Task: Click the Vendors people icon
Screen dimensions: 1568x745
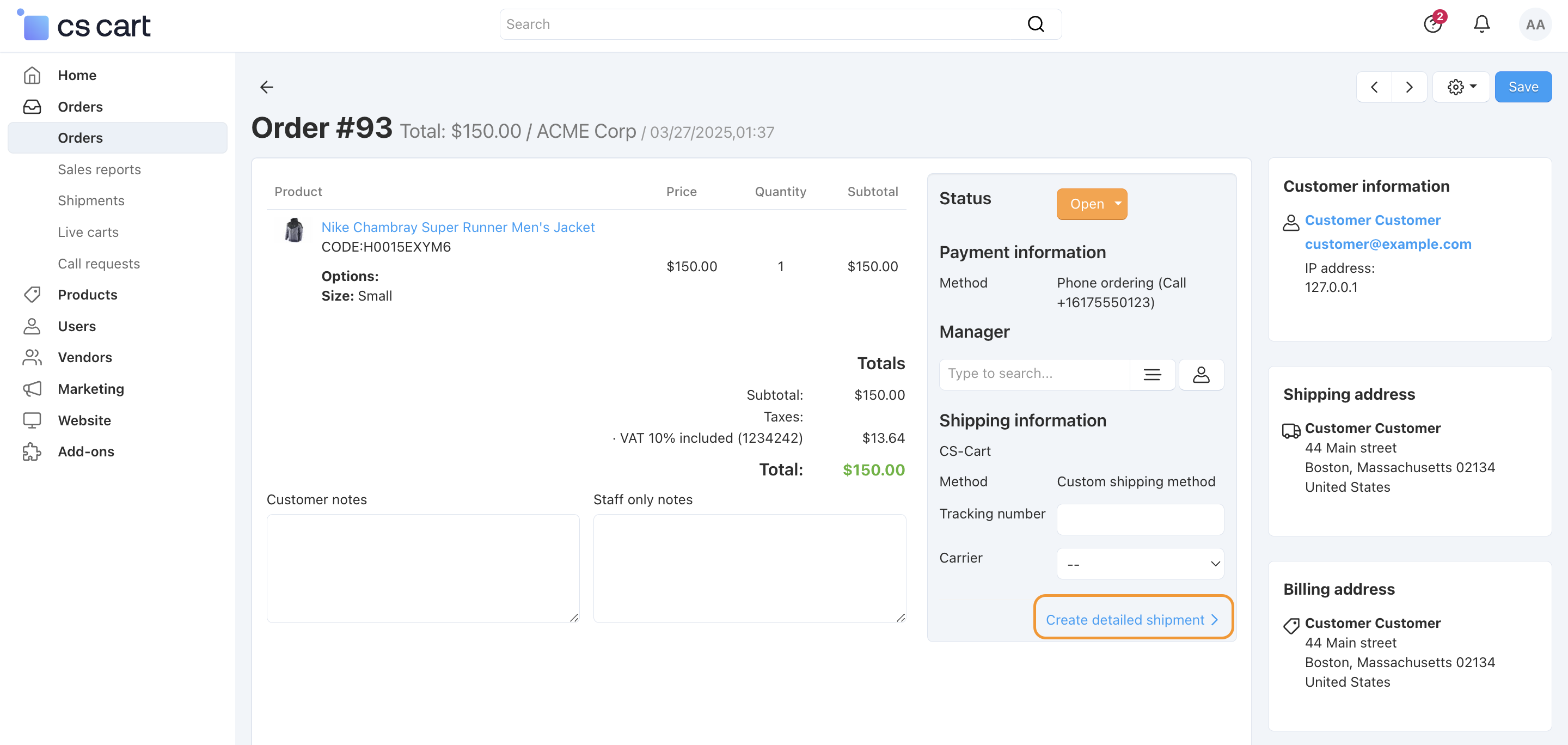Action: coord(32,357)
